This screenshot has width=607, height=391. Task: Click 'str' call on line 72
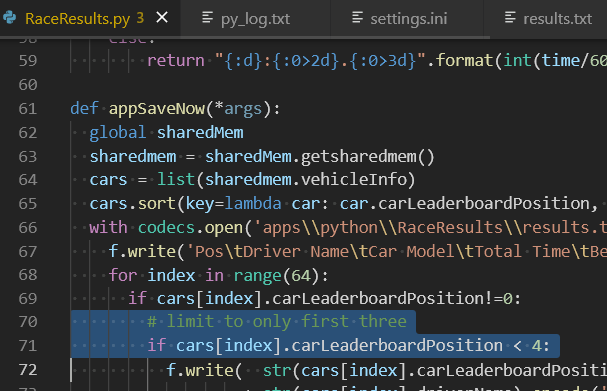click(277, 370)
